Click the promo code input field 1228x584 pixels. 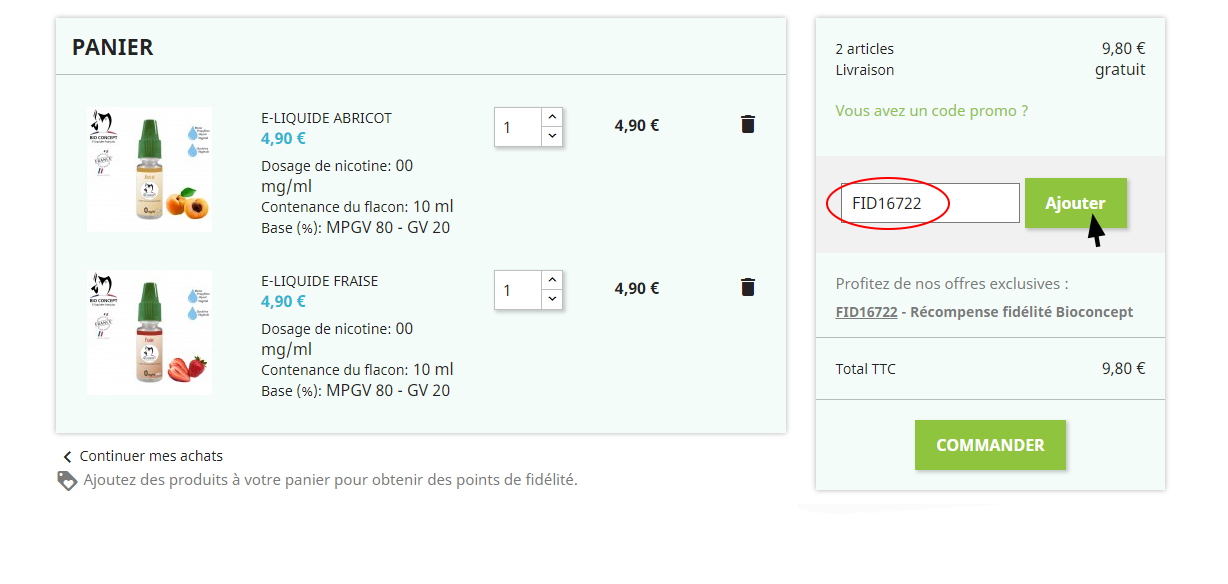[x=930, y=203]
